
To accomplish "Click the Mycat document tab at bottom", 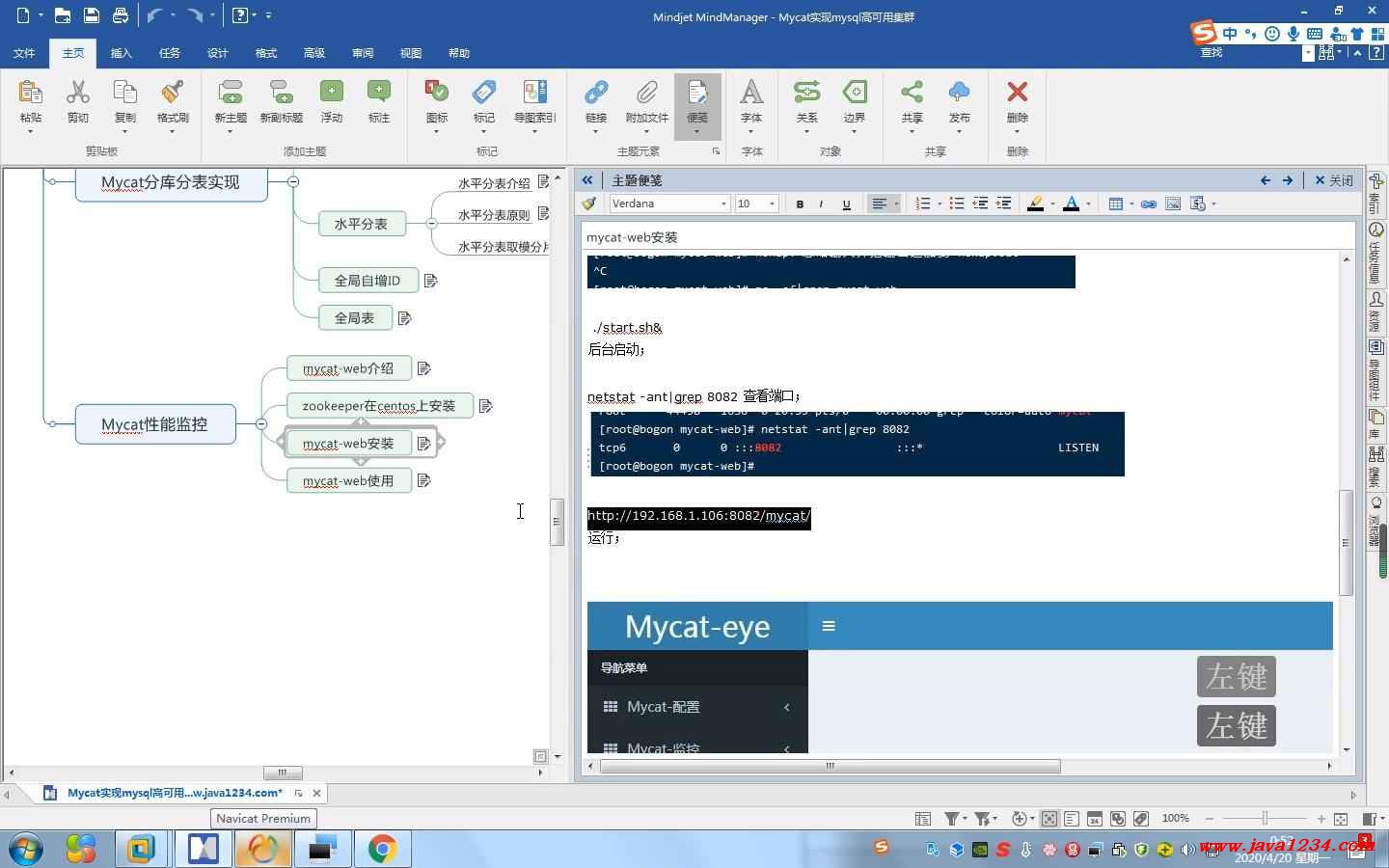I will pyautogui.click(x=174, y=793).
